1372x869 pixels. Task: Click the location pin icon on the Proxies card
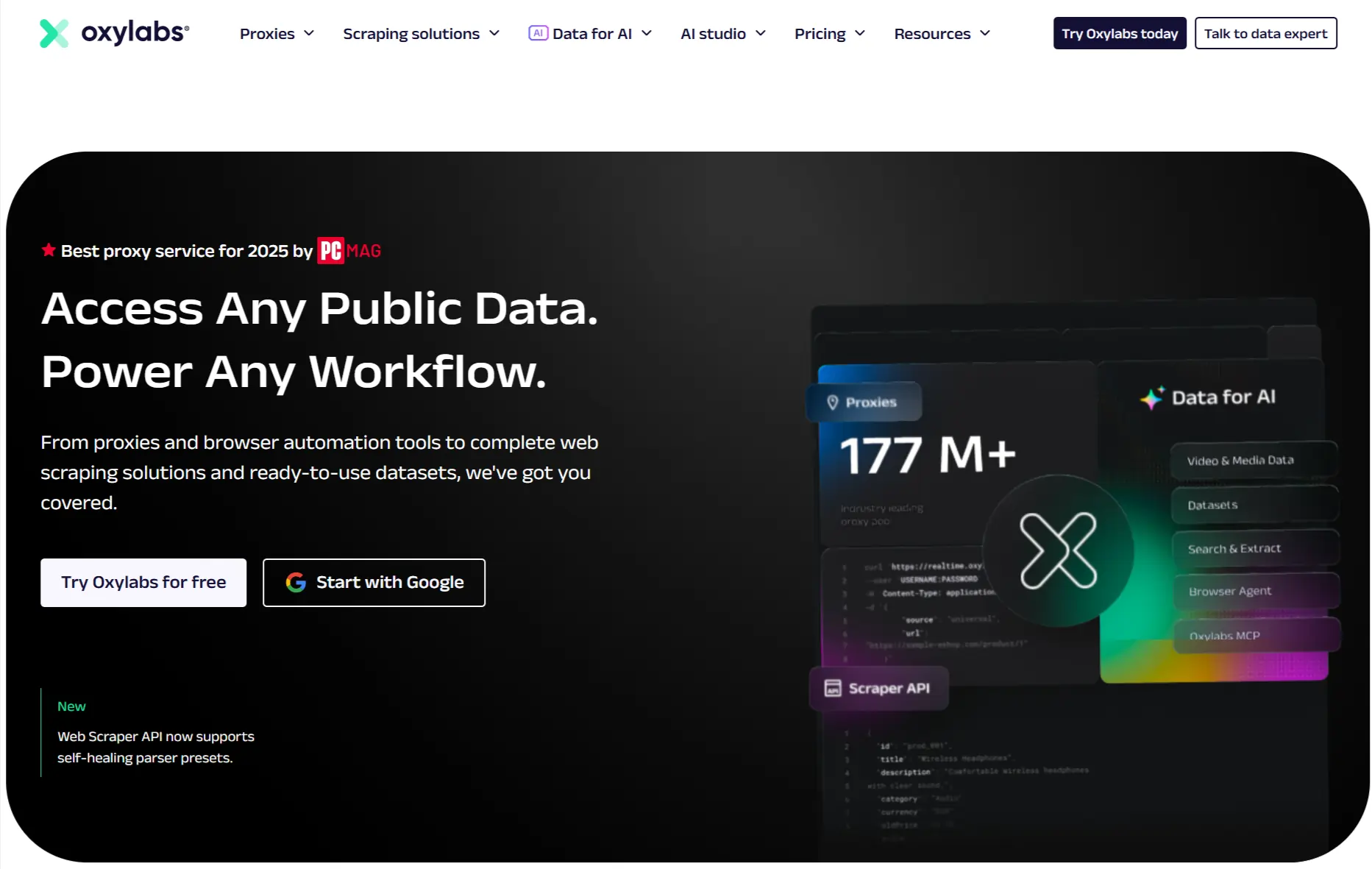coord(832,402)
